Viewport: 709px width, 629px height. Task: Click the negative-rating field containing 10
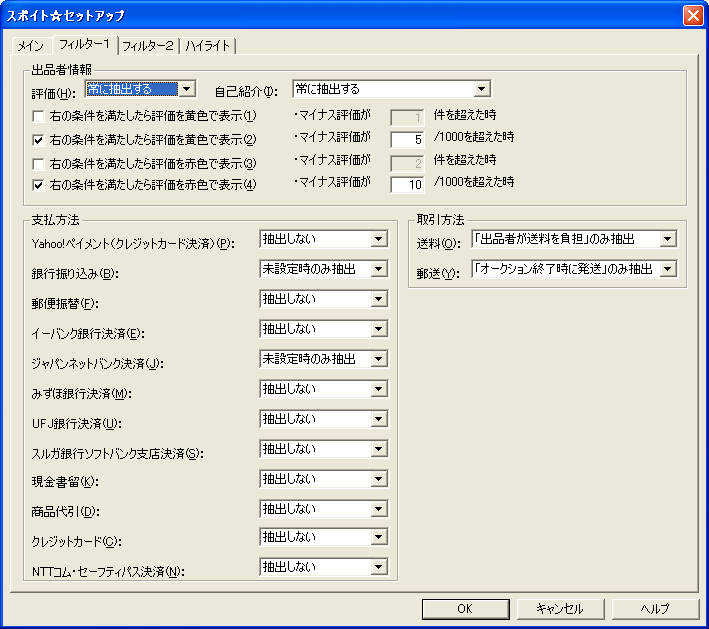pos(407,184)
